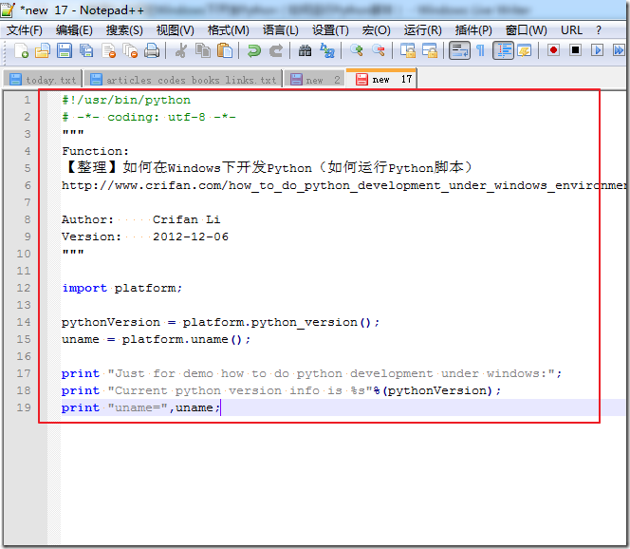Run macro multiple times icon
The image size is (630, 549).
click(x=619, y=50)
